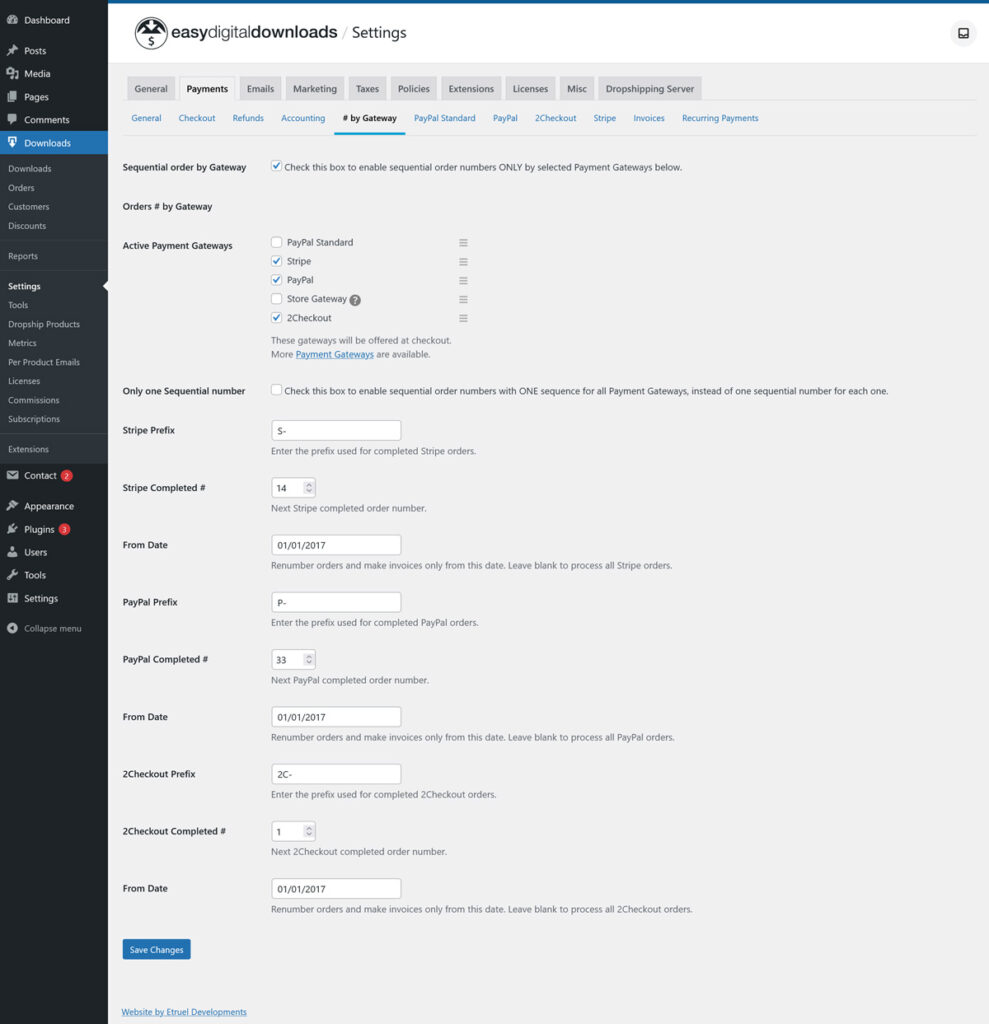
Task: Uncheck the 2Checkout gateway checkbox
Action: click(276, 318)
